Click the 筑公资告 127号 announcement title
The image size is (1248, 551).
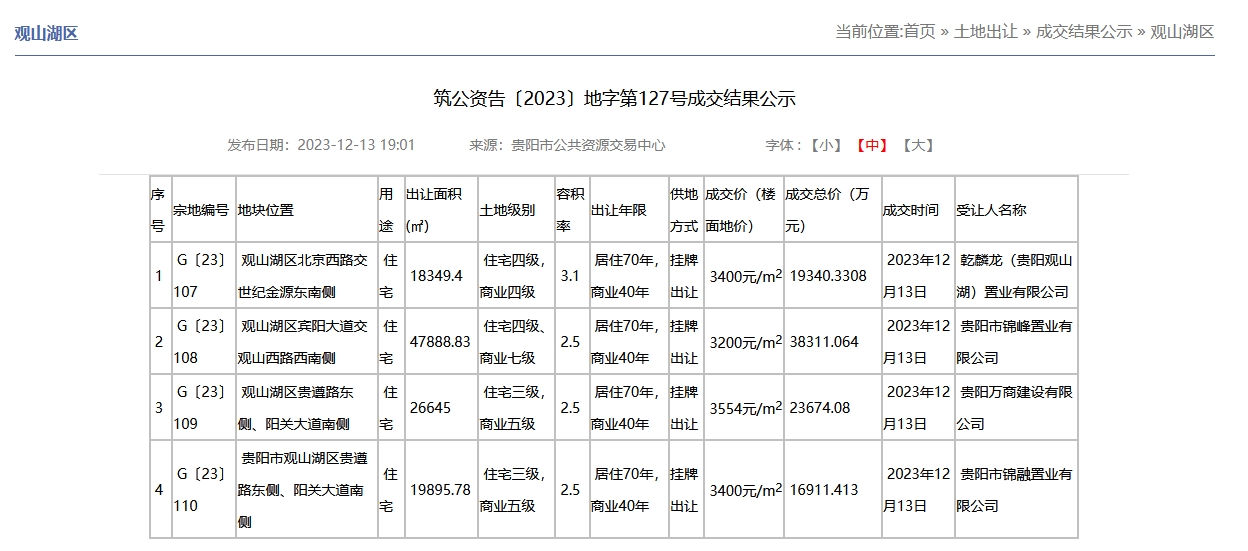(x=614, y=98)
